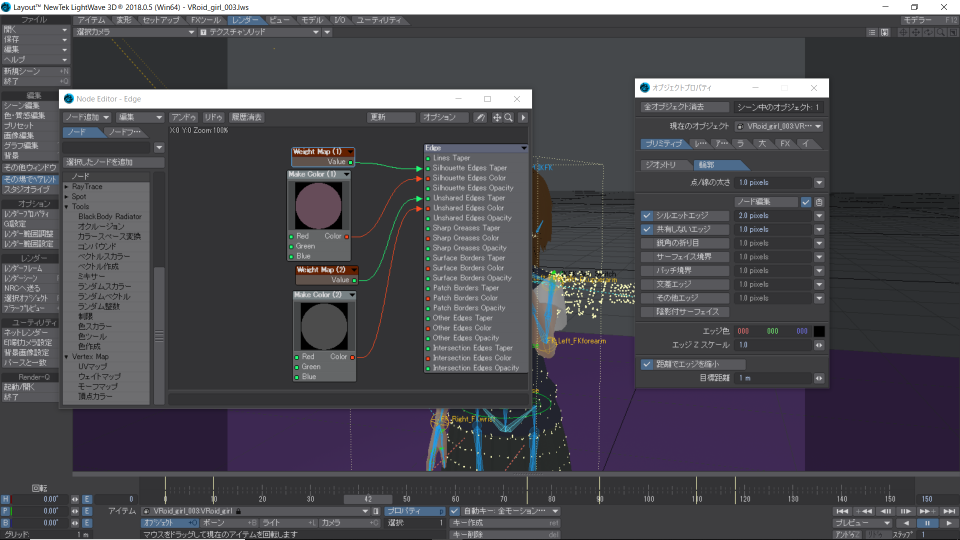Click the magnifier zoom icon in Node Editor

[508, 118]
